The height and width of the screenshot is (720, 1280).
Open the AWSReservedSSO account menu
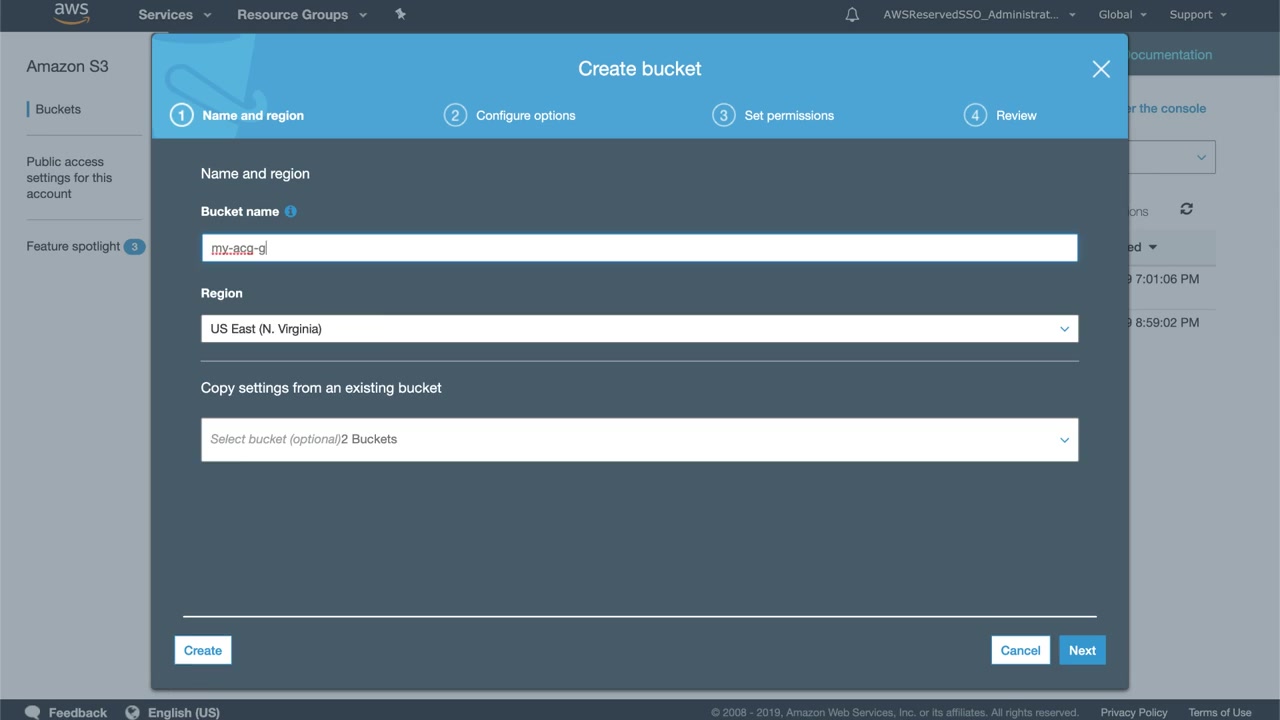point(979,15)
